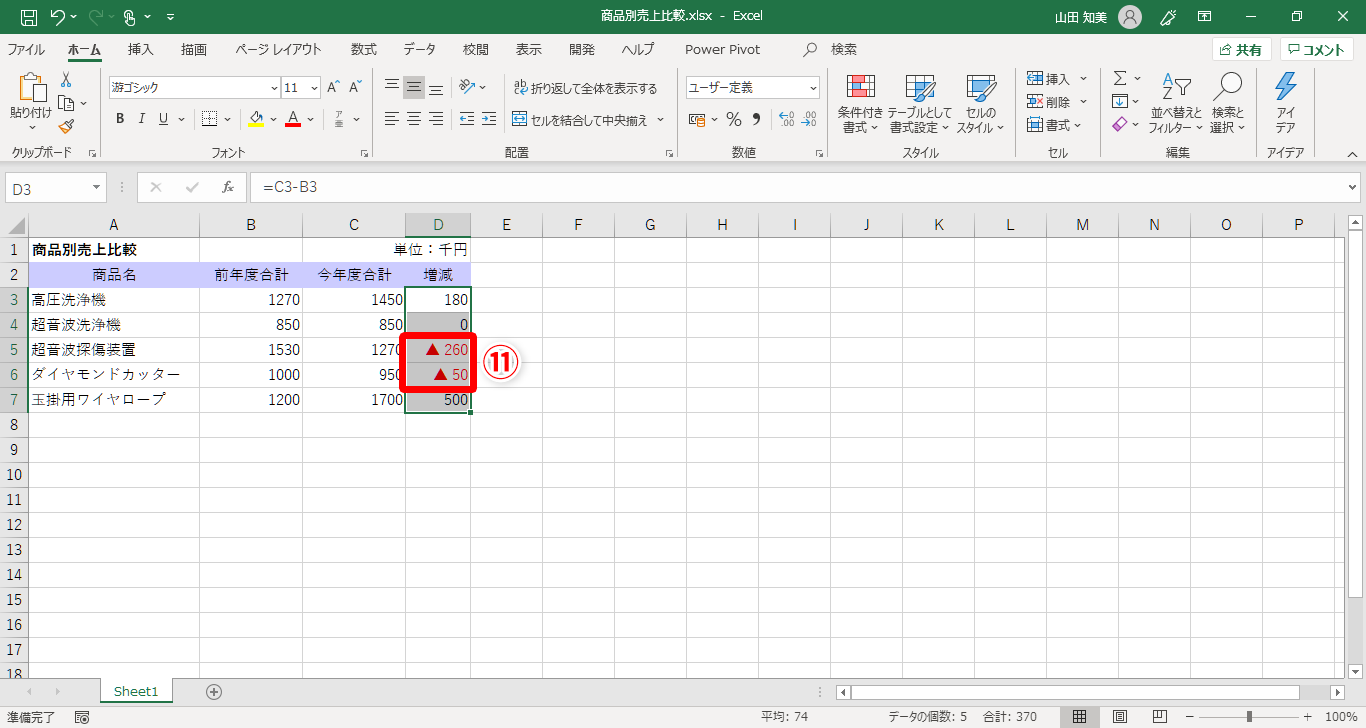
Task: Open the font name dropdown 游ゴシック
Action: (274, 88)
